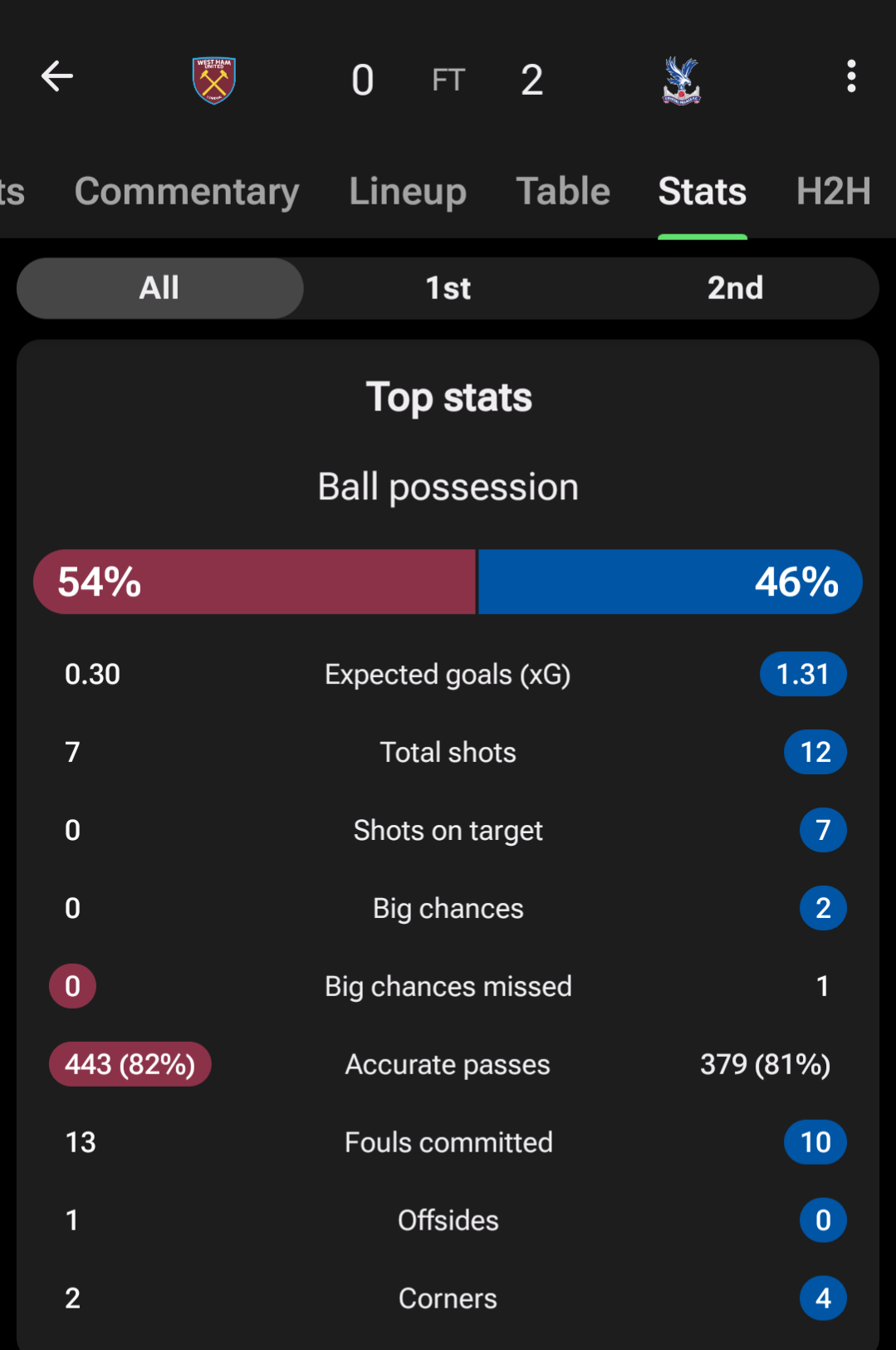
Task: Select the All period filter
Action: (x=160, y=288)
